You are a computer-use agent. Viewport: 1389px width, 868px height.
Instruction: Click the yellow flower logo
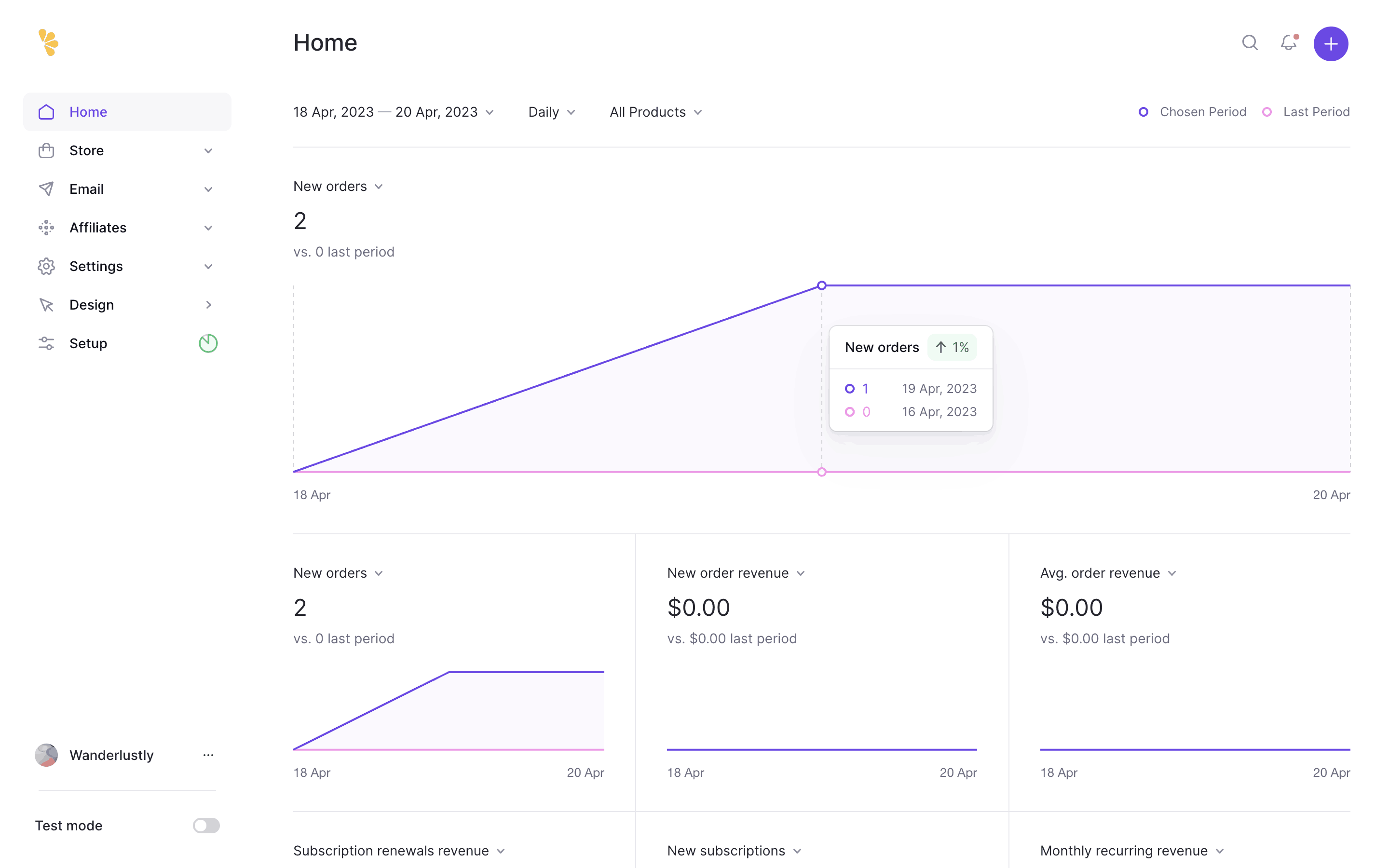click(x=49, y=42)
